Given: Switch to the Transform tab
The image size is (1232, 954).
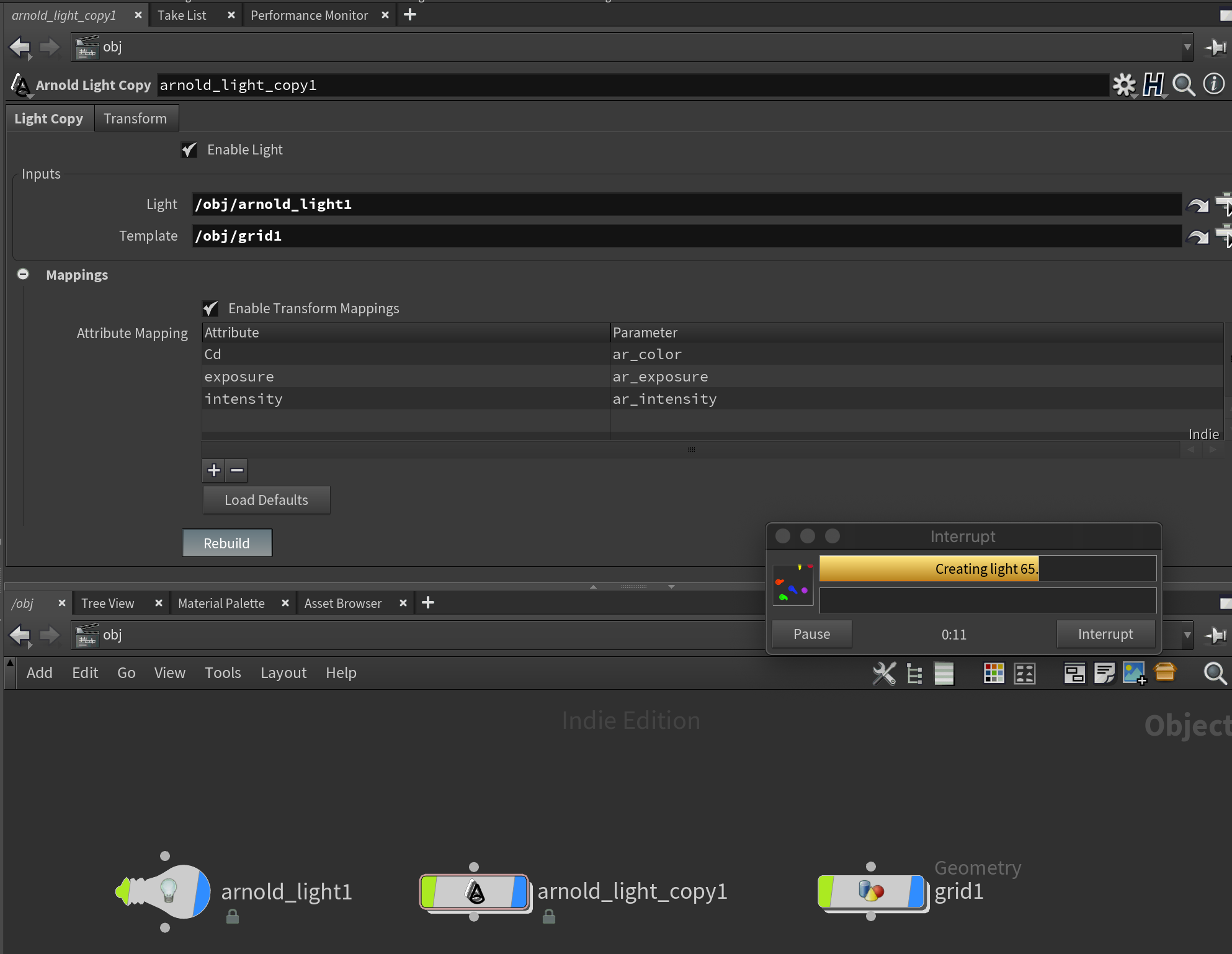Looking at the screenshot, I should click(x=135, y=118).
